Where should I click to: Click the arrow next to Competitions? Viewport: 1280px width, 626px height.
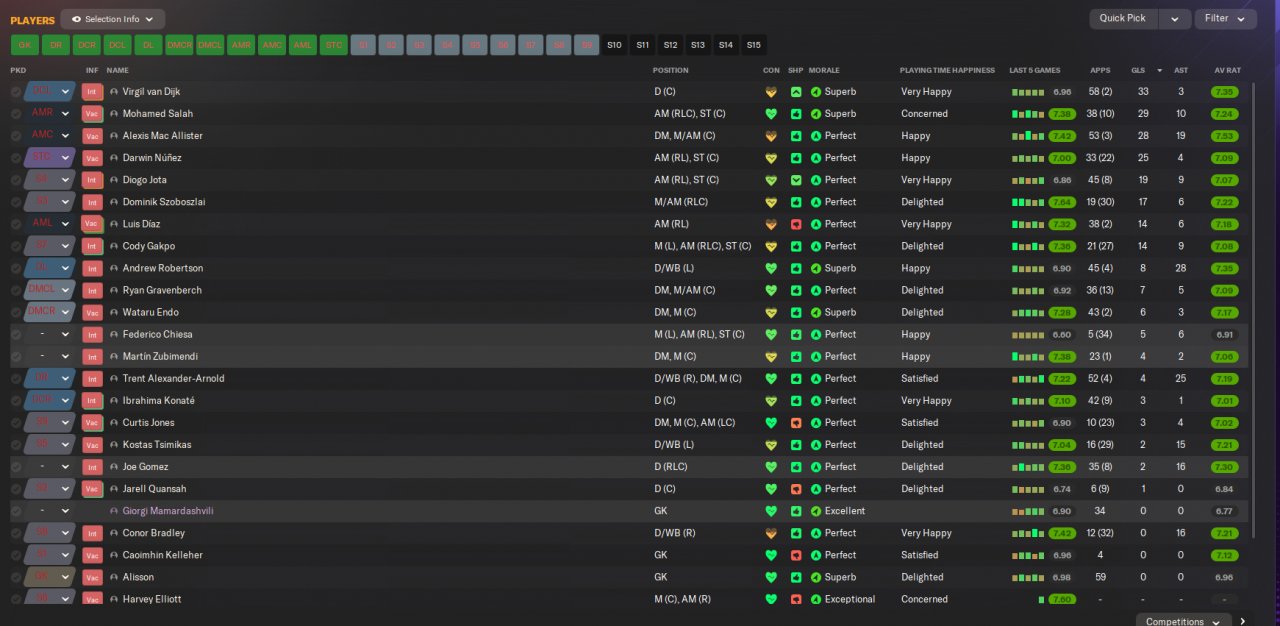tap(1243, 621)
